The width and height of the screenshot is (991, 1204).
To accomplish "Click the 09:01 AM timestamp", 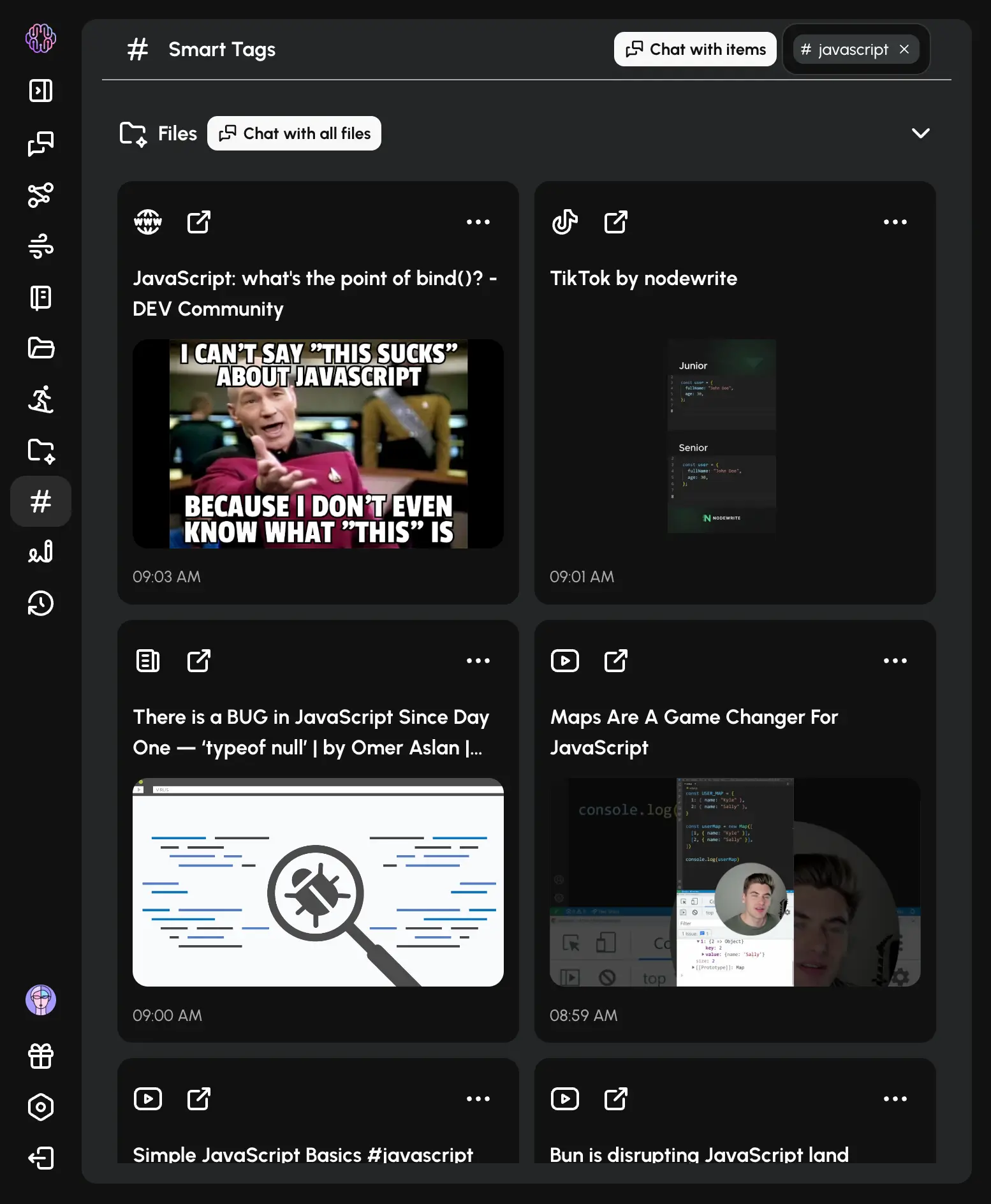I will [x=582, y=576].
